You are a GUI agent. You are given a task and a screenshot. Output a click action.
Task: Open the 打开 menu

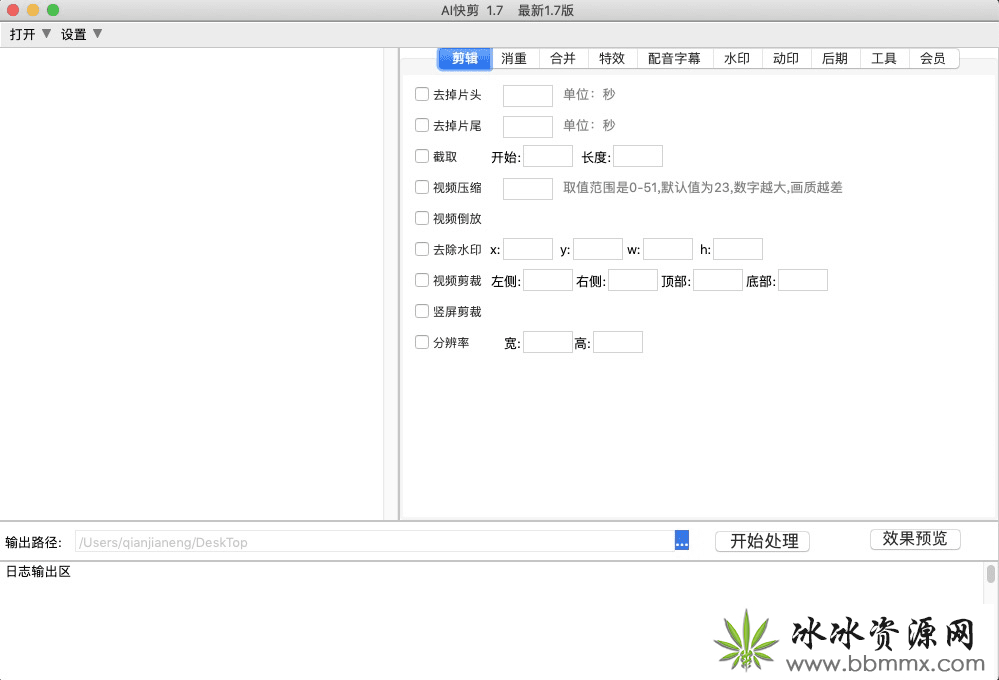coord(29,34)
